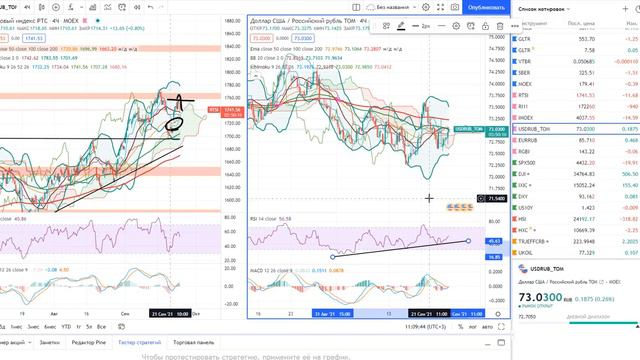Select DXY row in the watchlist

(576, 196)
